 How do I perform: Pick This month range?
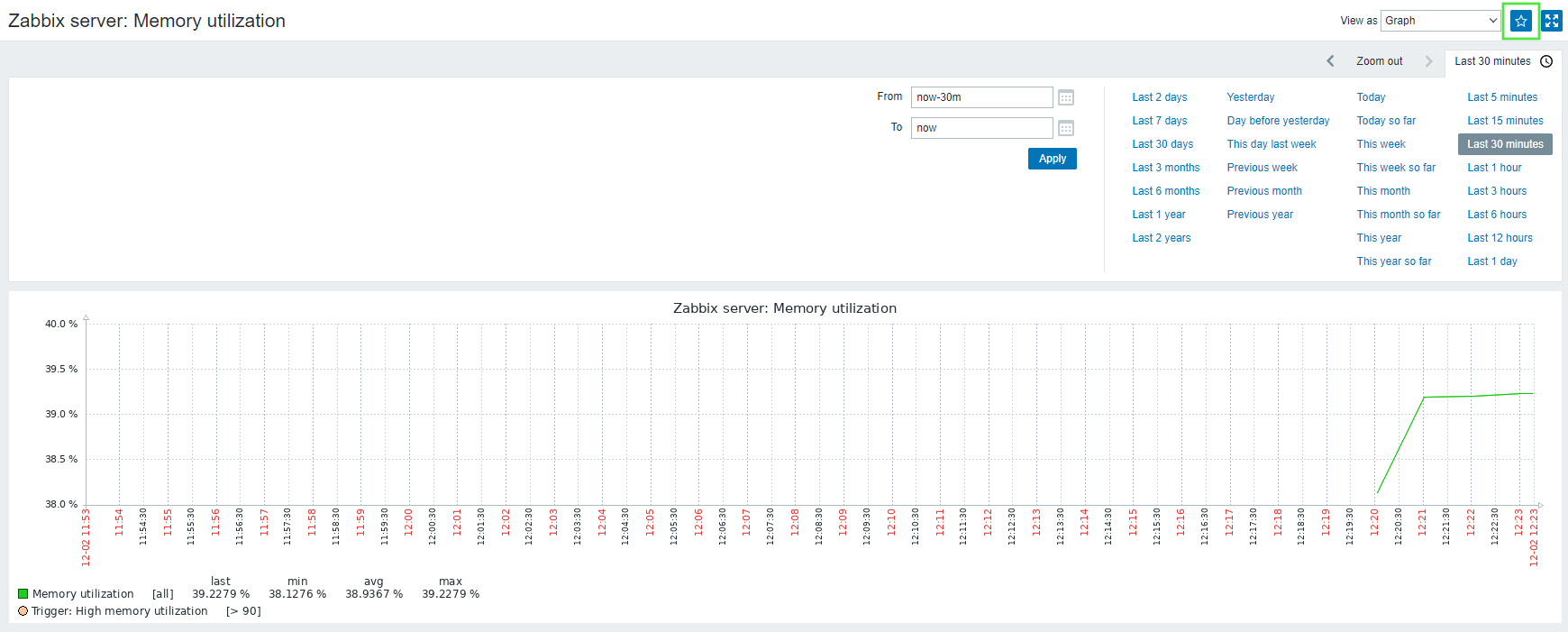(x=1383, y=191)
